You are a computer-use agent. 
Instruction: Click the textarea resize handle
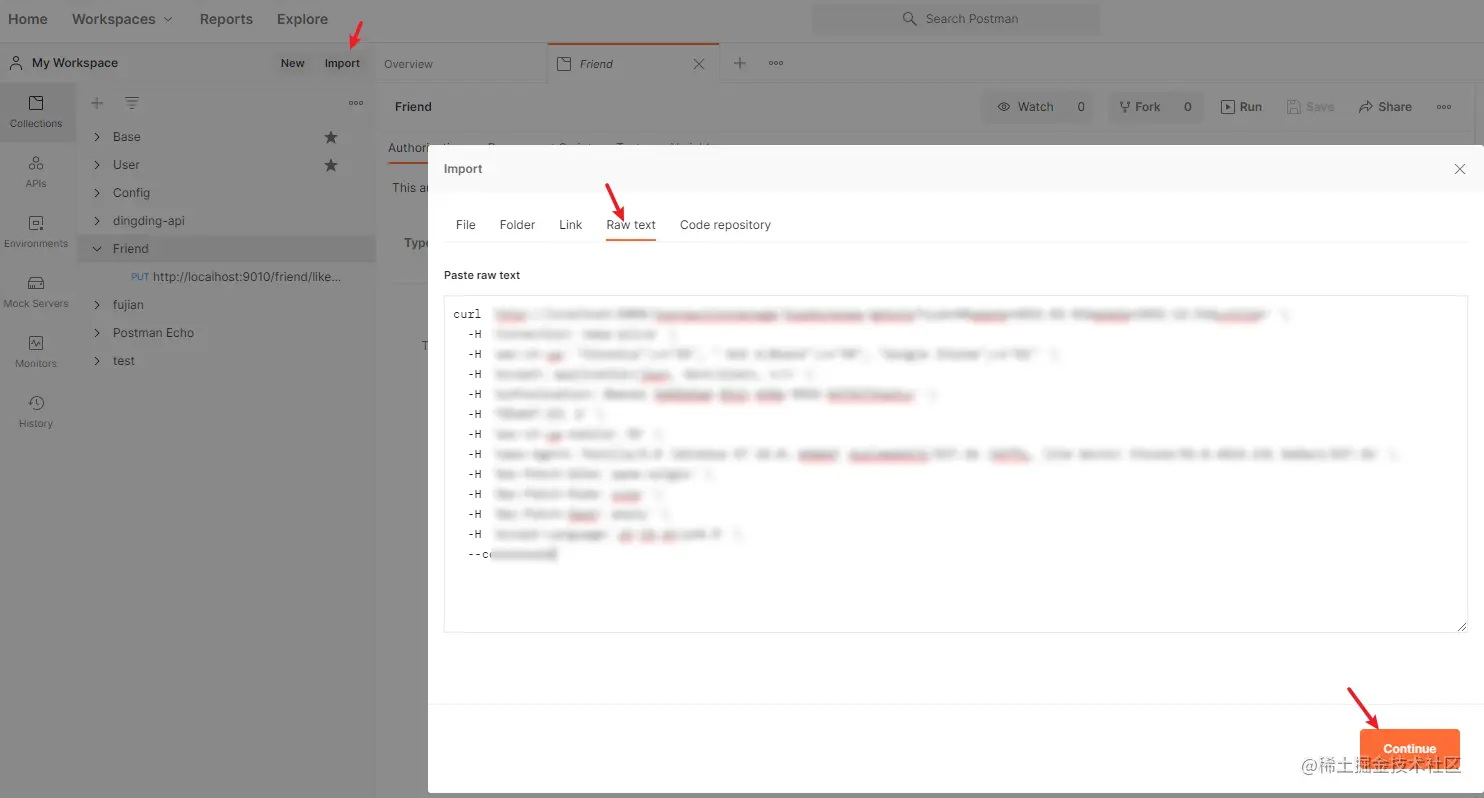pyautogui.click(x=1461, y=625)
